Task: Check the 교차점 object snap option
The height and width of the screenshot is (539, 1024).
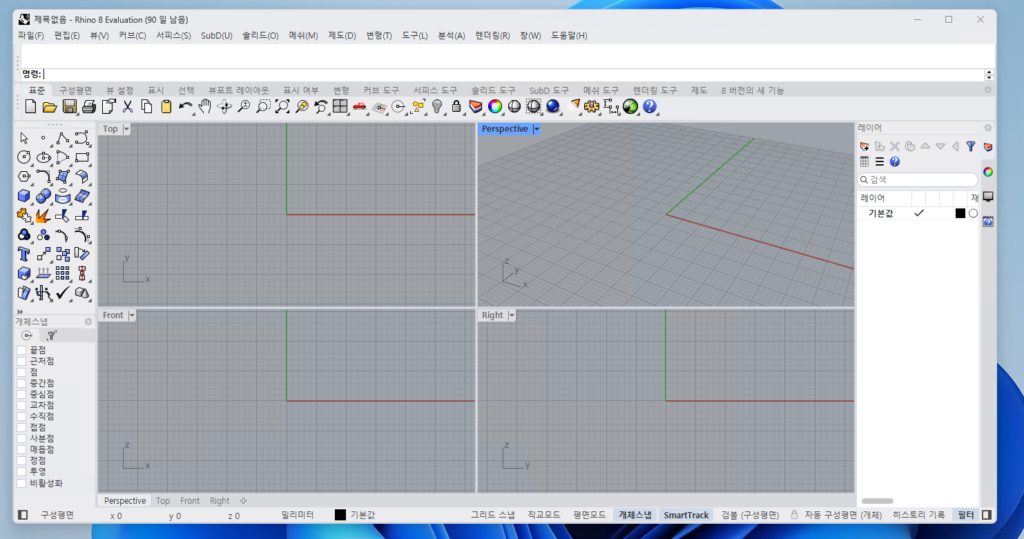Action: [x=22, y=405]
